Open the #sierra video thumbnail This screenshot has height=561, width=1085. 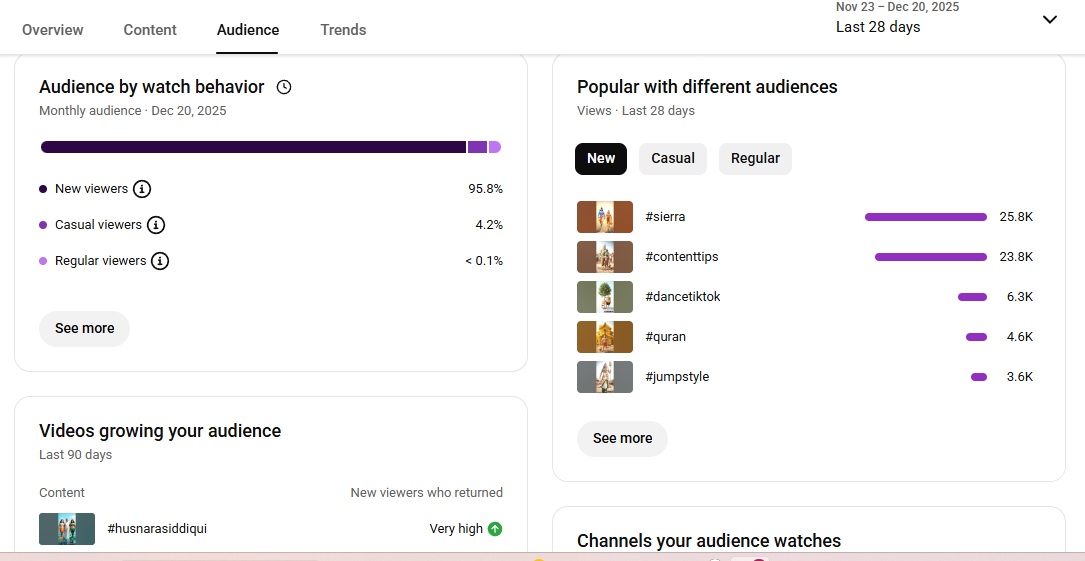pyautogui.click(x=605, y=217)
